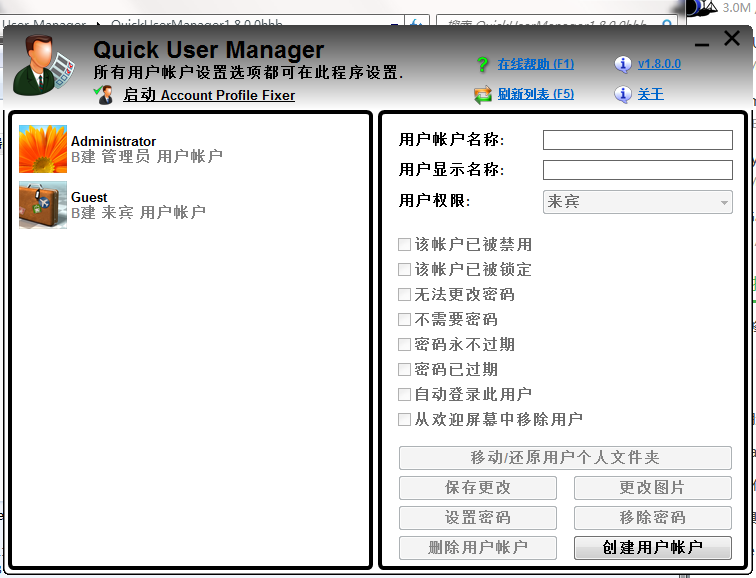Enable the 该帐户已被禁用 checkbox

[404, 244]
